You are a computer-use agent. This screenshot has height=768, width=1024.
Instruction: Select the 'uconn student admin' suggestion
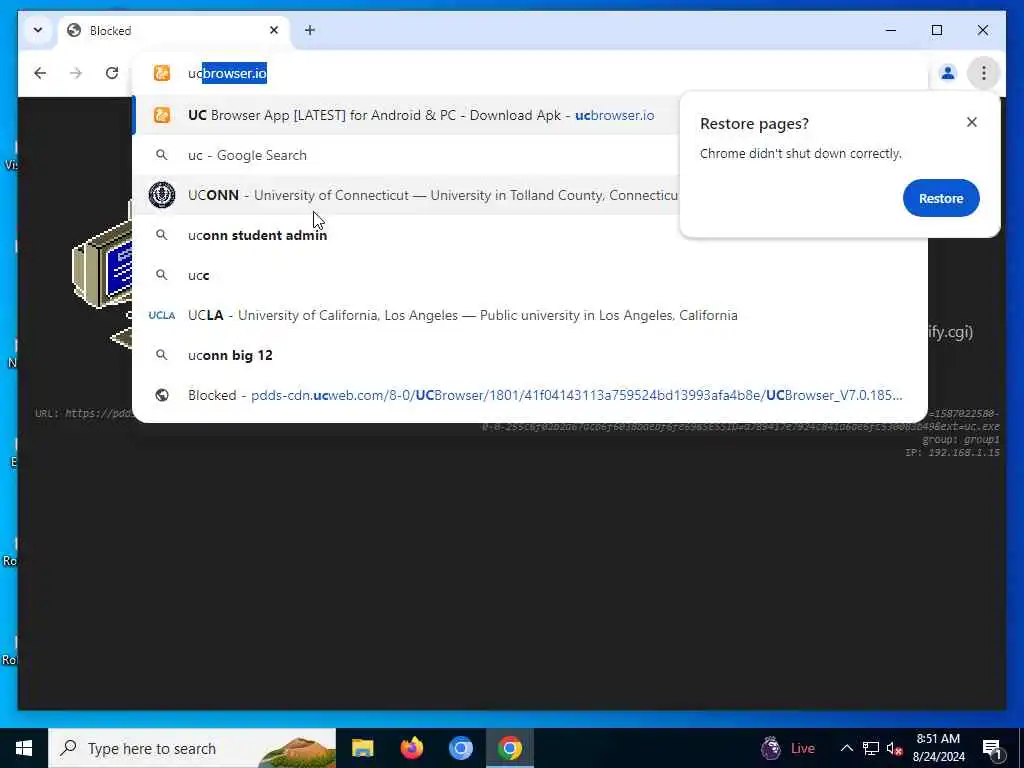pos(530,235)
